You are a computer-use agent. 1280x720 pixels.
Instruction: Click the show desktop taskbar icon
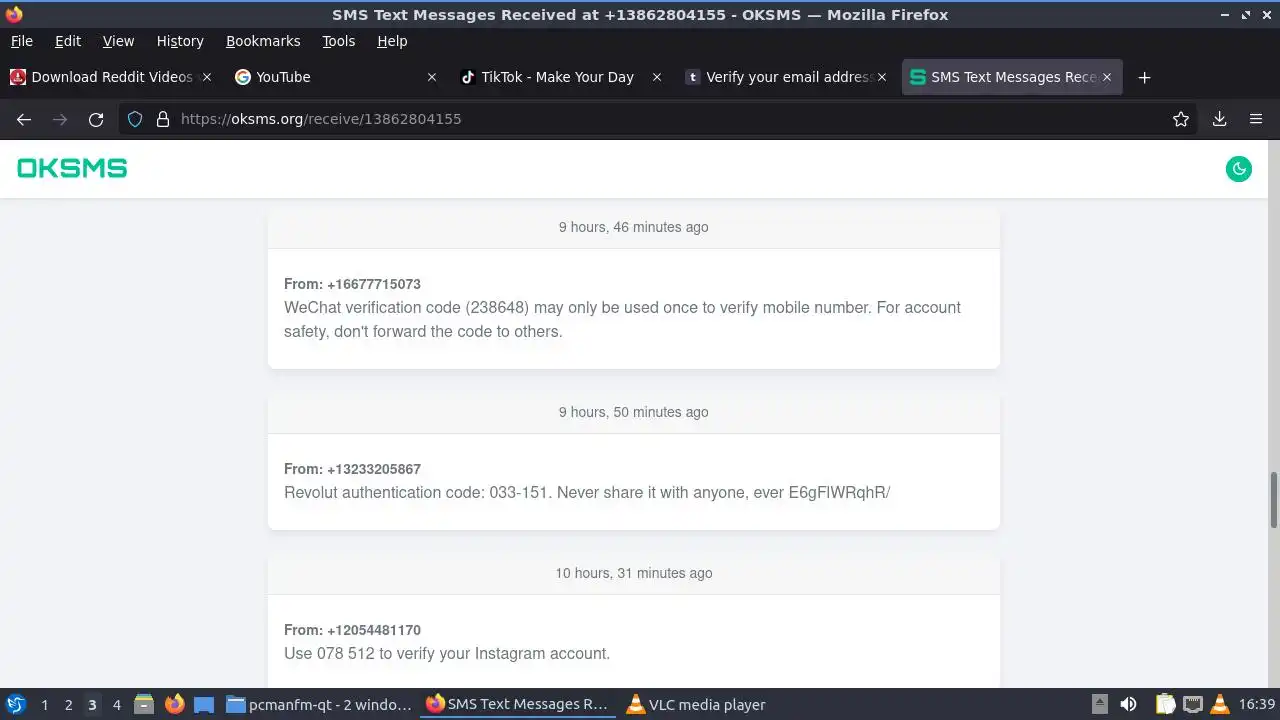204,704
